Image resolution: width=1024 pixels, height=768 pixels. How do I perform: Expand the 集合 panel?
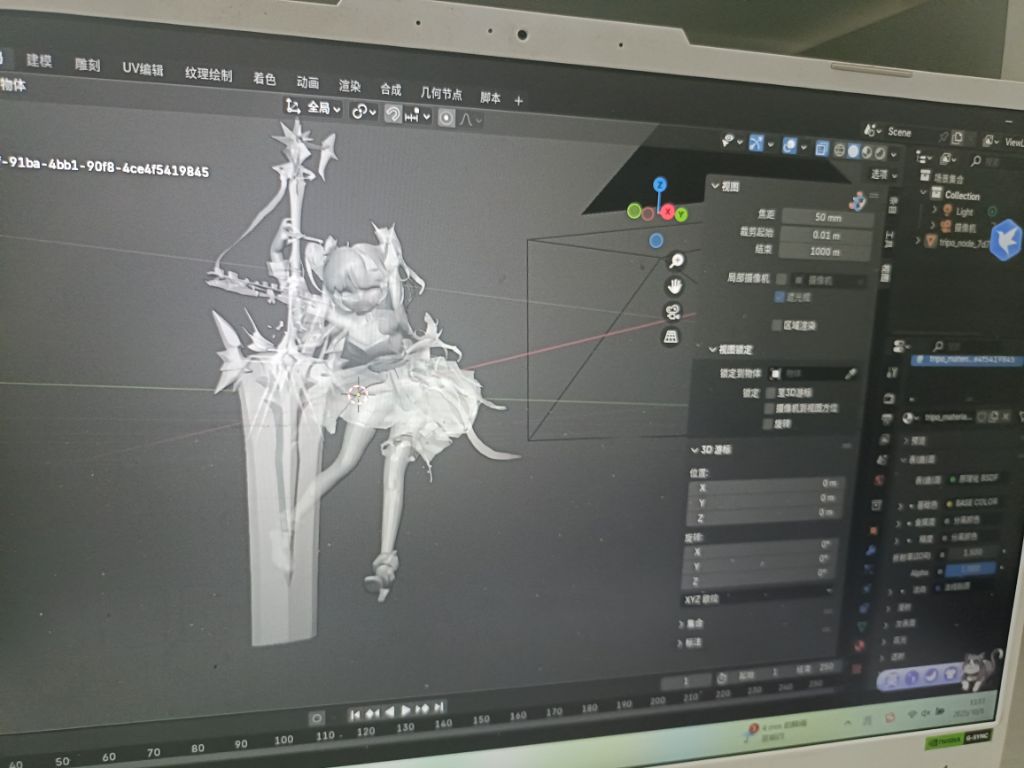(690, 624)
